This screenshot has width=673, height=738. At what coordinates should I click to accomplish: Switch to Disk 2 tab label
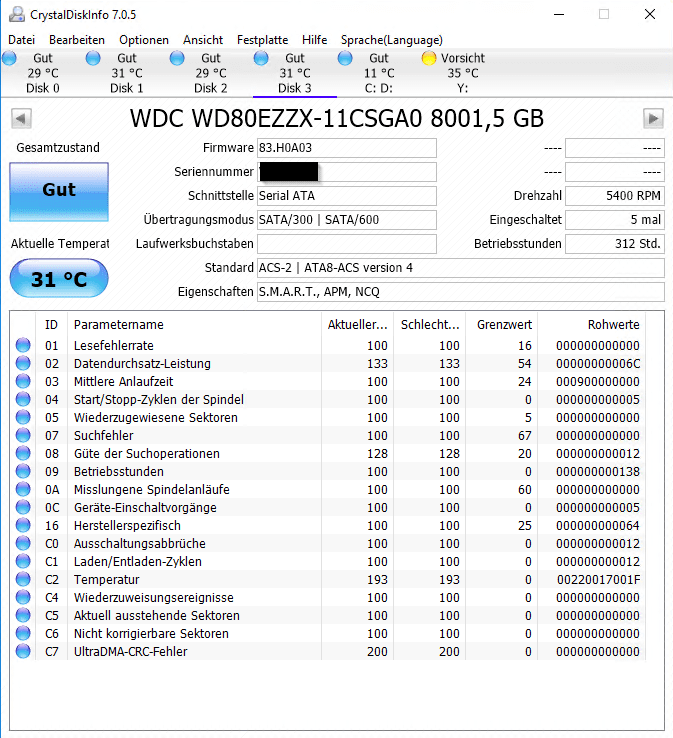tap(210, 88)
